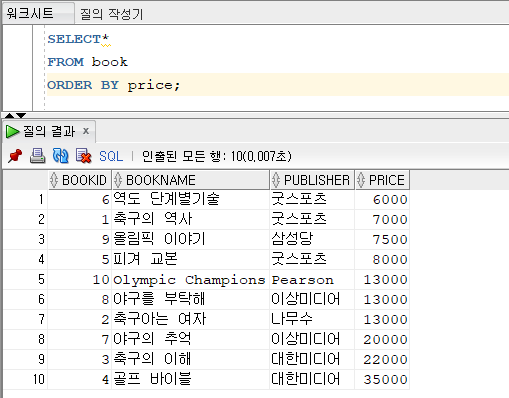Select price cell 6000

[382, 199]
